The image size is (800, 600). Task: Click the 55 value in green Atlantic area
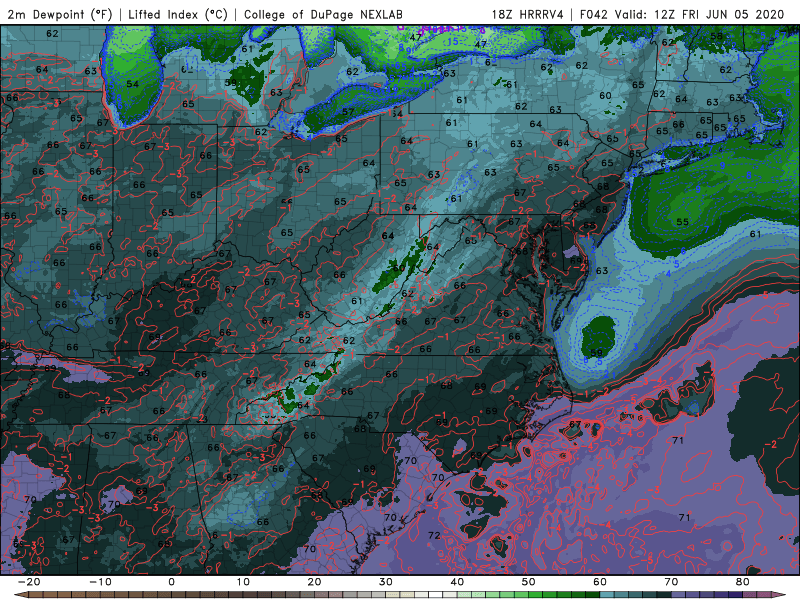683,222
